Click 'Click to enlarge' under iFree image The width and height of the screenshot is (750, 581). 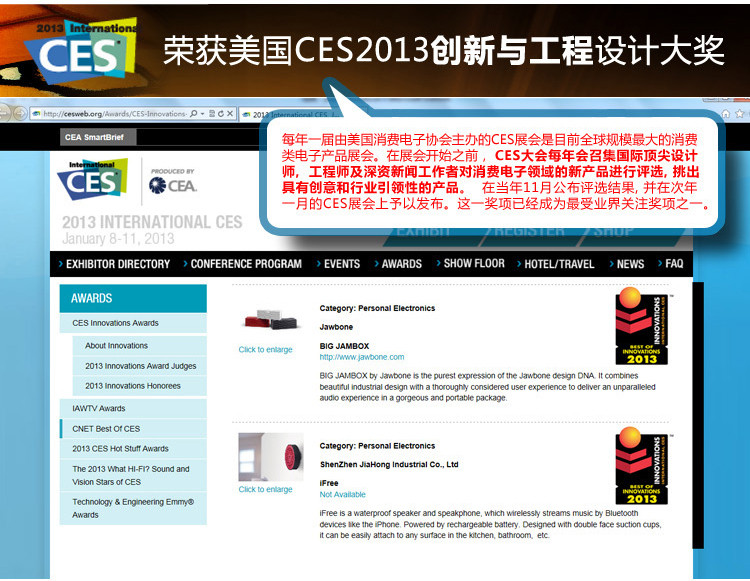pyautogui.click(x=265, y=489)
